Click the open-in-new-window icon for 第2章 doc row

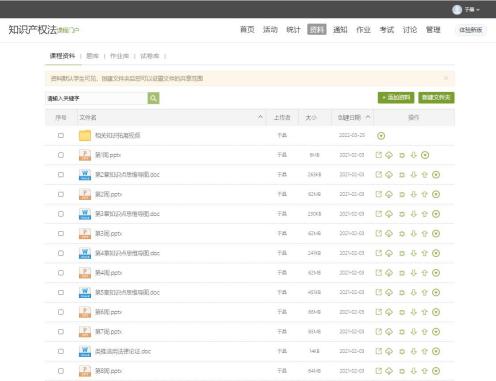[379, 174]
